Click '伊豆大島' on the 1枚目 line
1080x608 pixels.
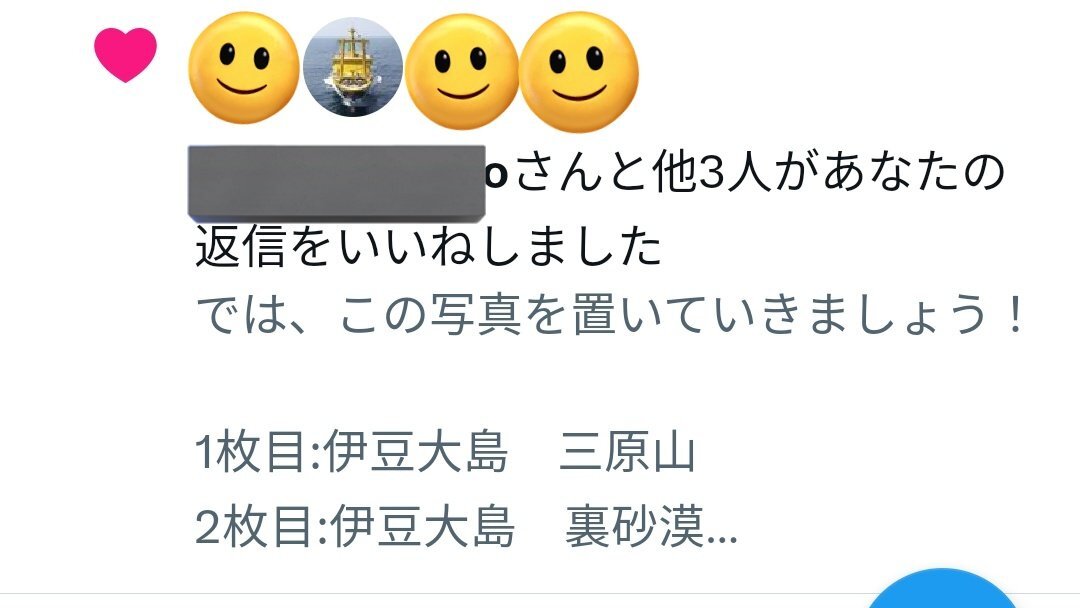416,452
